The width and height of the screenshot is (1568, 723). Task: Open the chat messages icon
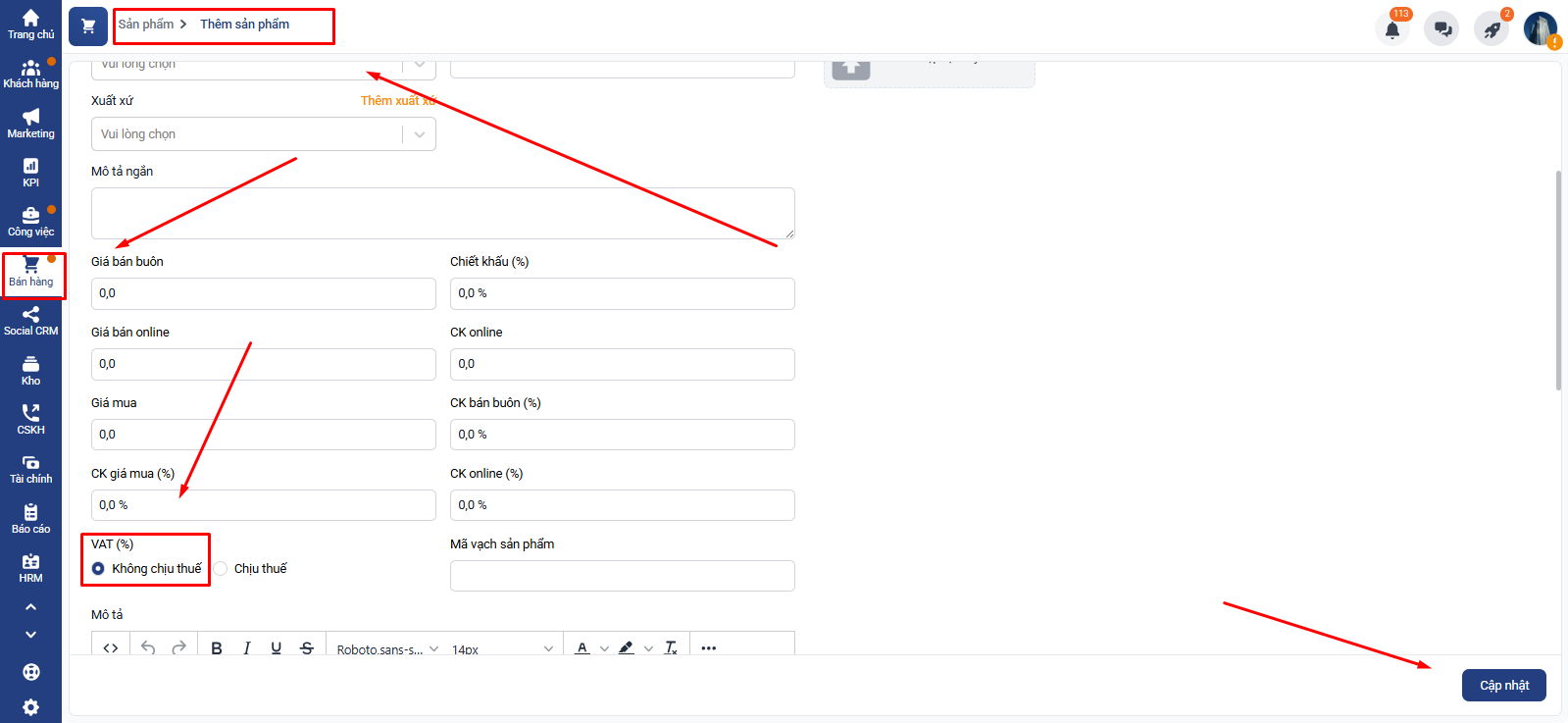[x=1442, y=29]
